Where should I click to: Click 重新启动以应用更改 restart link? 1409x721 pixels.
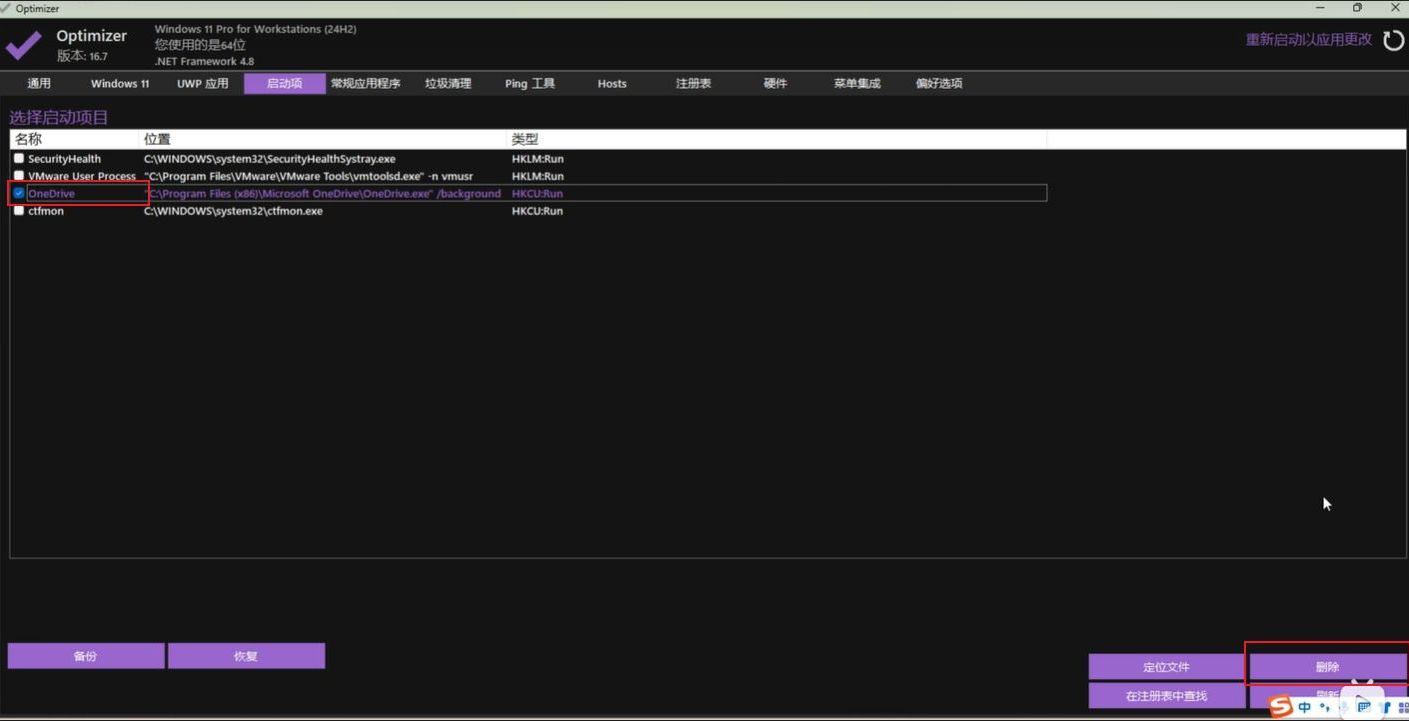(1308, 40)
